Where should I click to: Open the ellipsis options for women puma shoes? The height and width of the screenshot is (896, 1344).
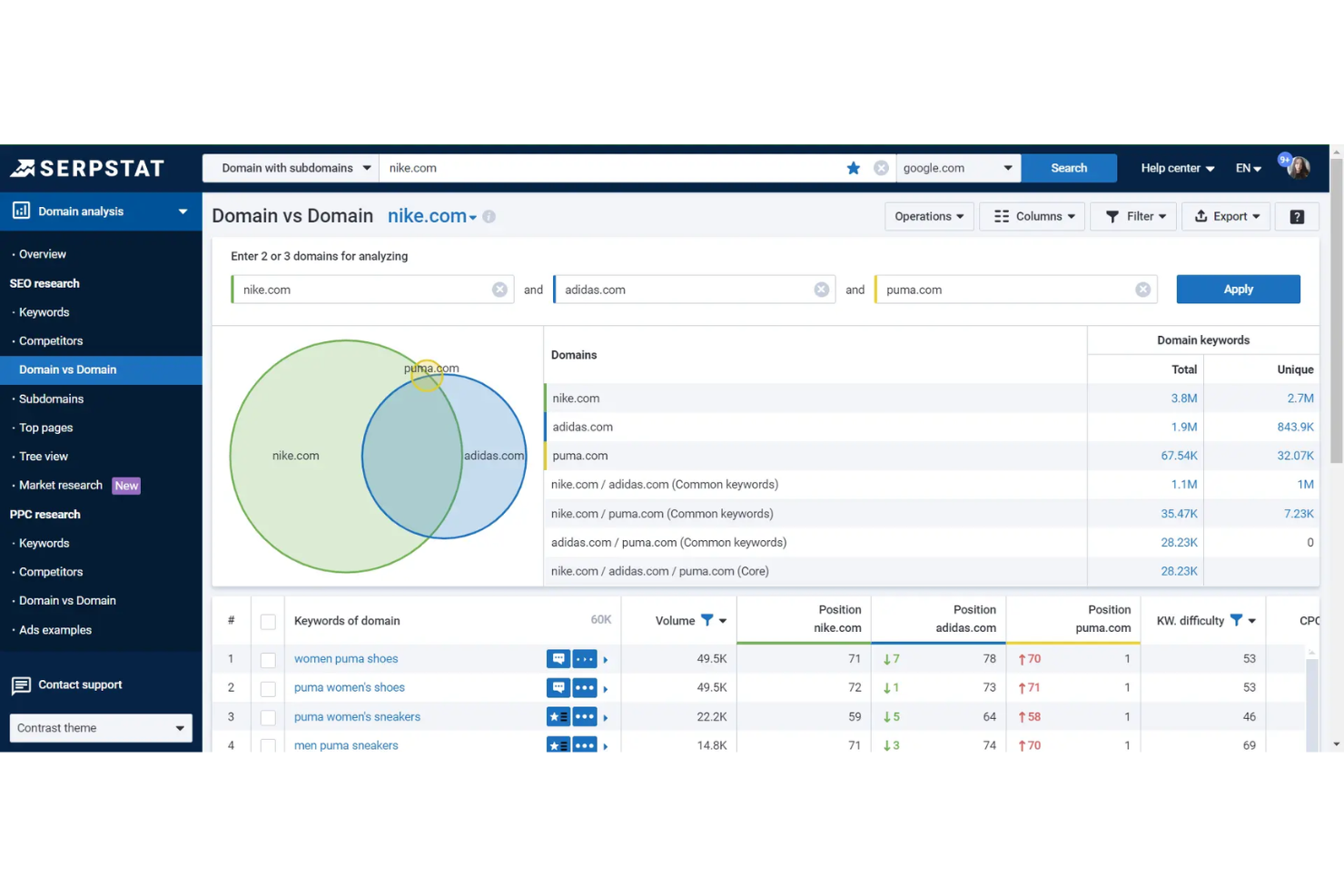(585, 658)
